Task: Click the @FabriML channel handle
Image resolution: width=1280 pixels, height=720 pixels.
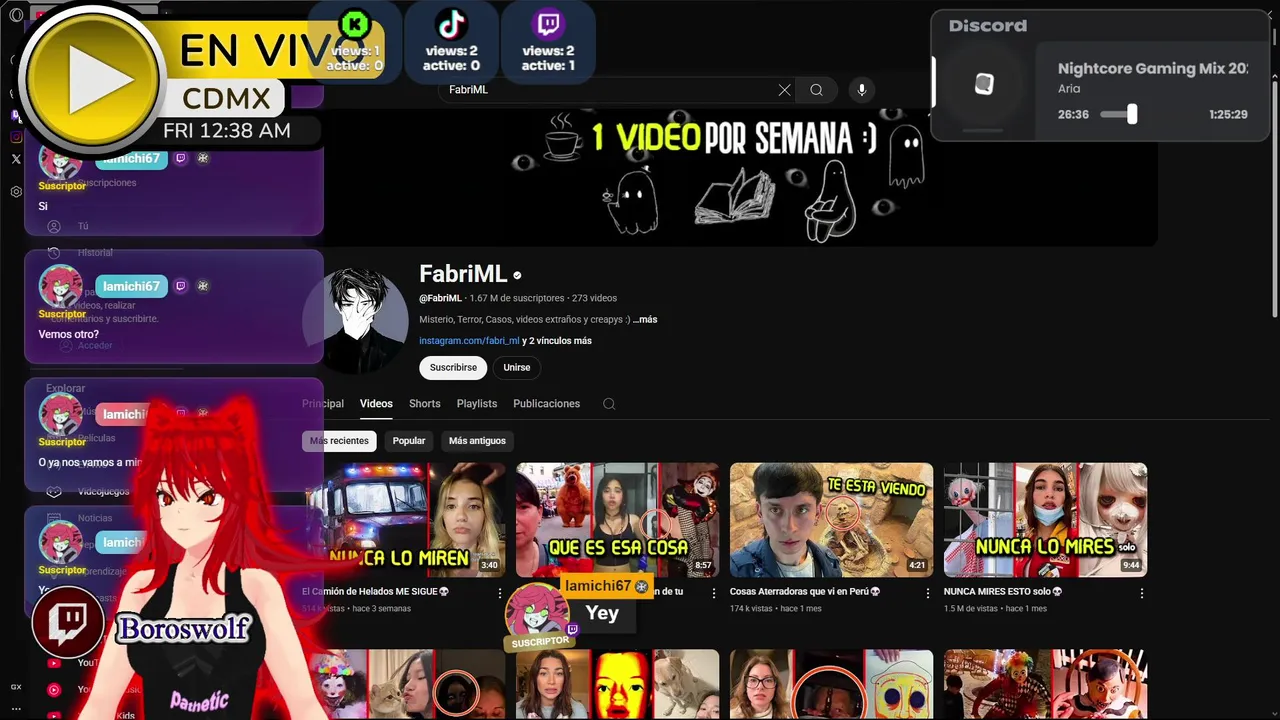Action: pos(440,298)
